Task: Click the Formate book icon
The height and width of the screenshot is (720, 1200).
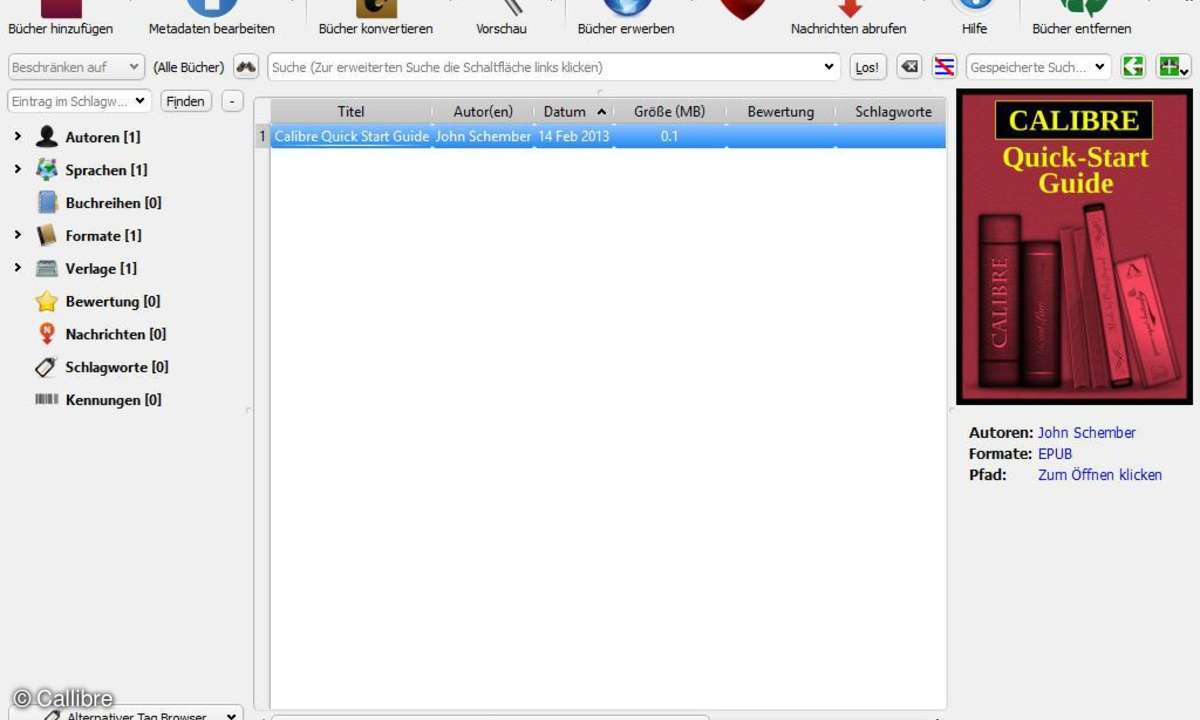Action: 47,236
